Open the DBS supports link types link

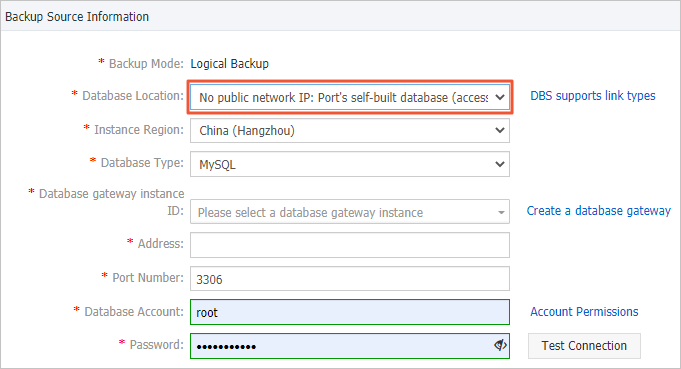593,96
